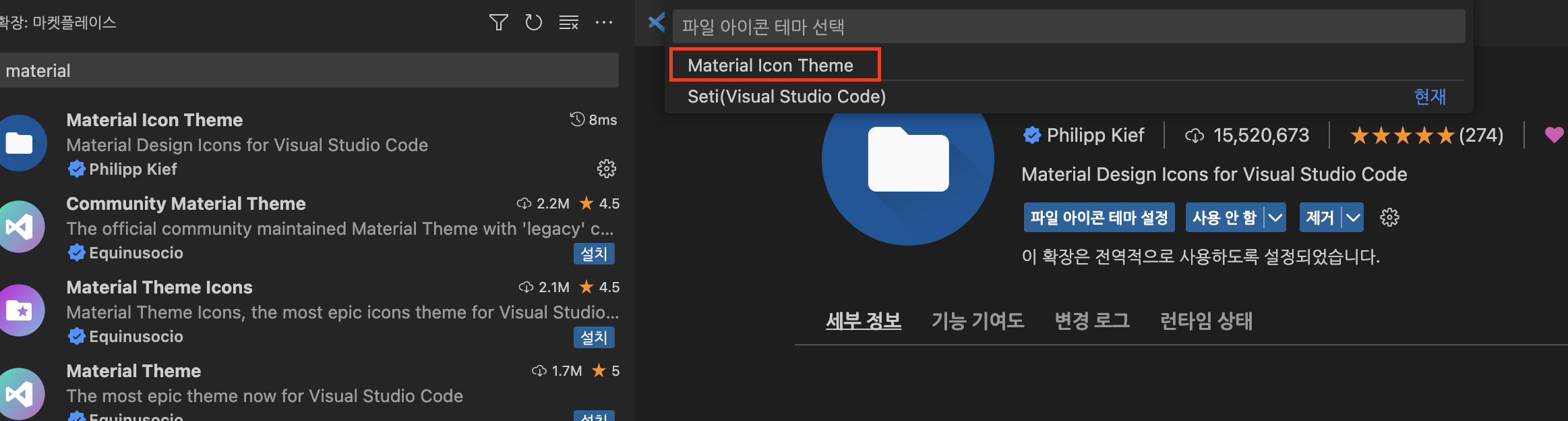This screenshot has width=1568, height=421.
Task: Click Equinusocio publisher under Community Material Theme
Action: 136,253
